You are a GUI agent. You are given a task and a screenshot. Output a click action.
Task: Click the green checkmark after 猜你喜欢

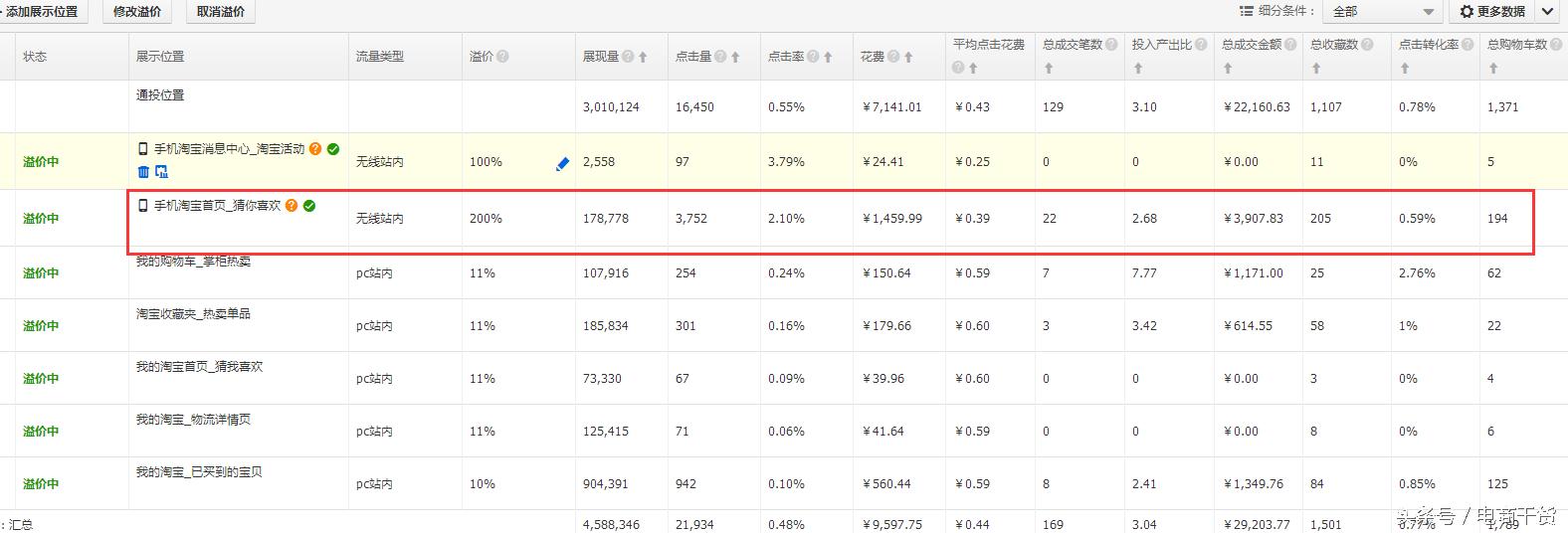[309, 206]
